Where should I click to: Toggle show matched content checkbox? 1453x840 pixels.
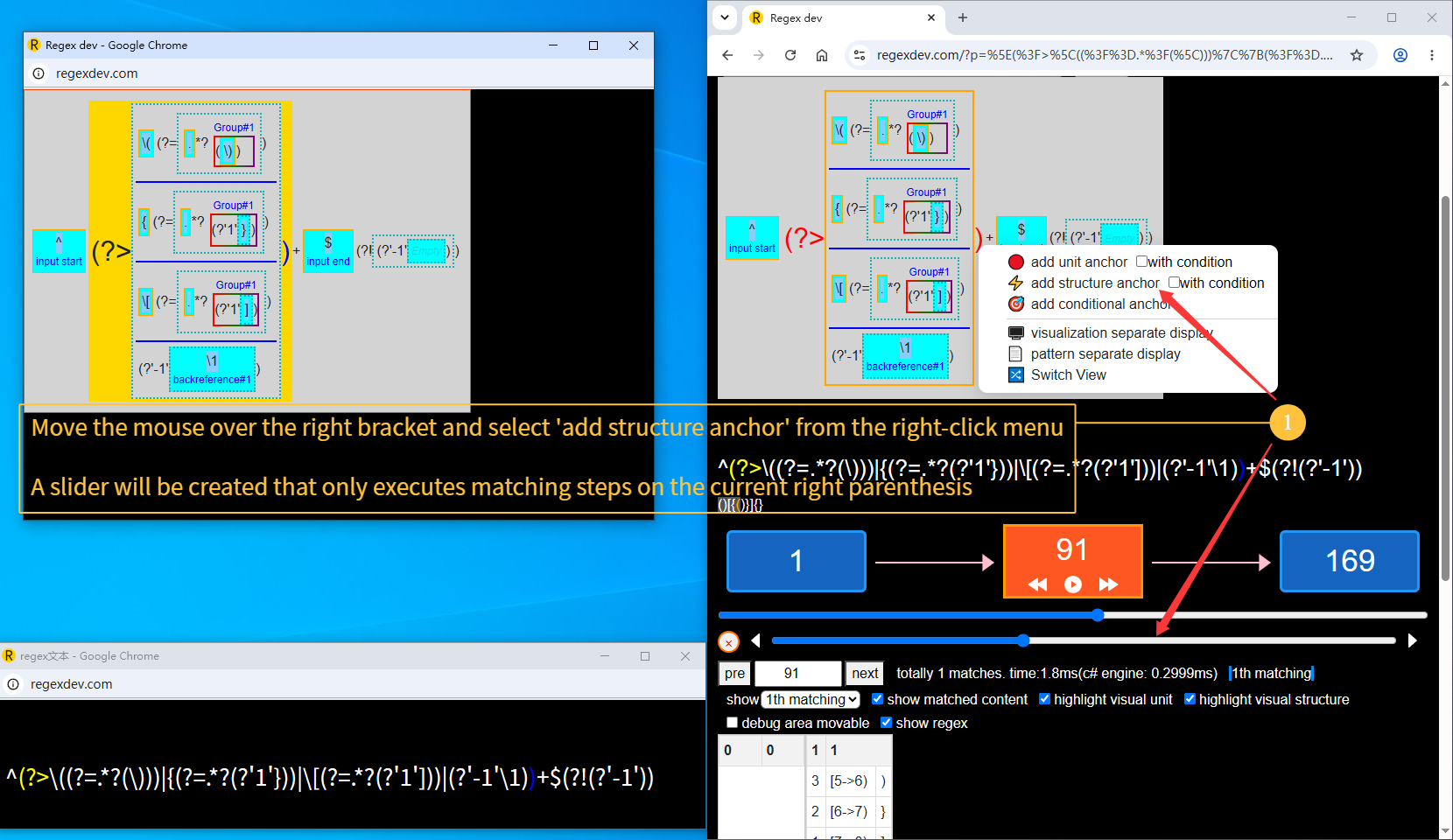tap(877, 698)
